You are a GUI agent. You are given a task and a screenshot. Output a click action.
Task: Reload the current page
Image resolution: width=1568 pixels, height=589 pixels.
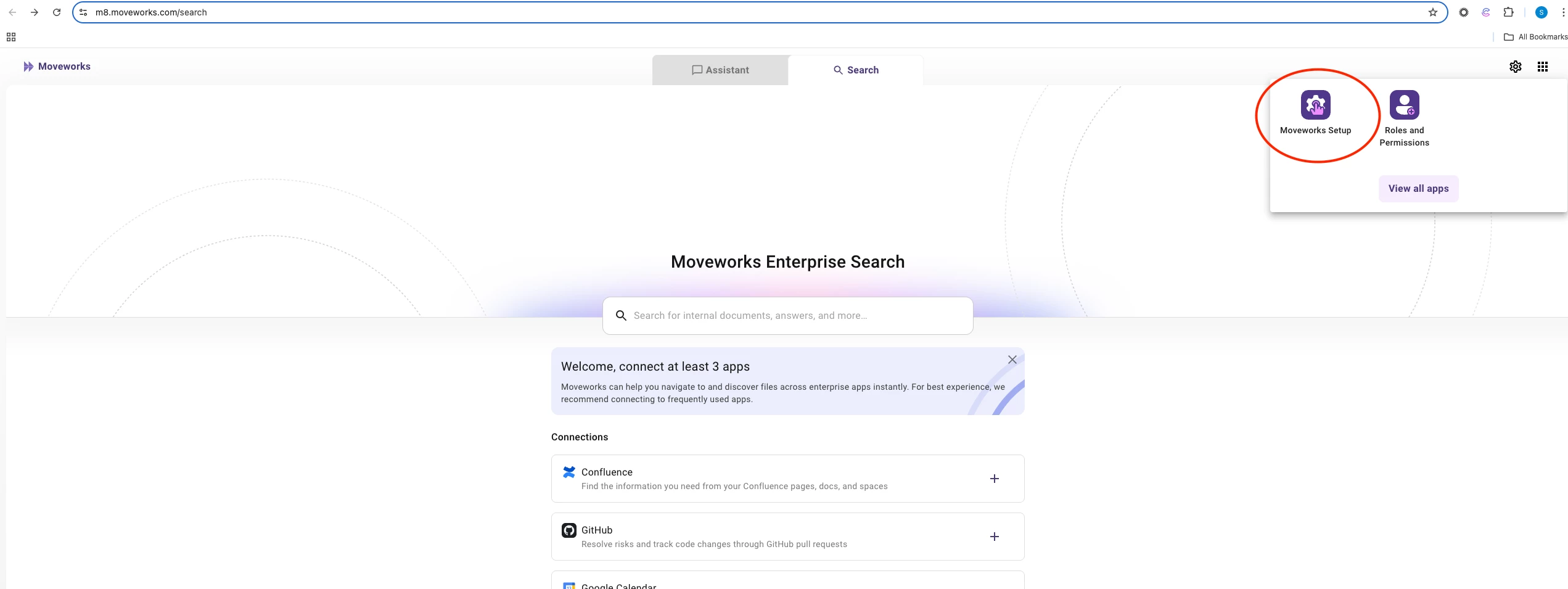pyautogui.click(x=57, y=12)
